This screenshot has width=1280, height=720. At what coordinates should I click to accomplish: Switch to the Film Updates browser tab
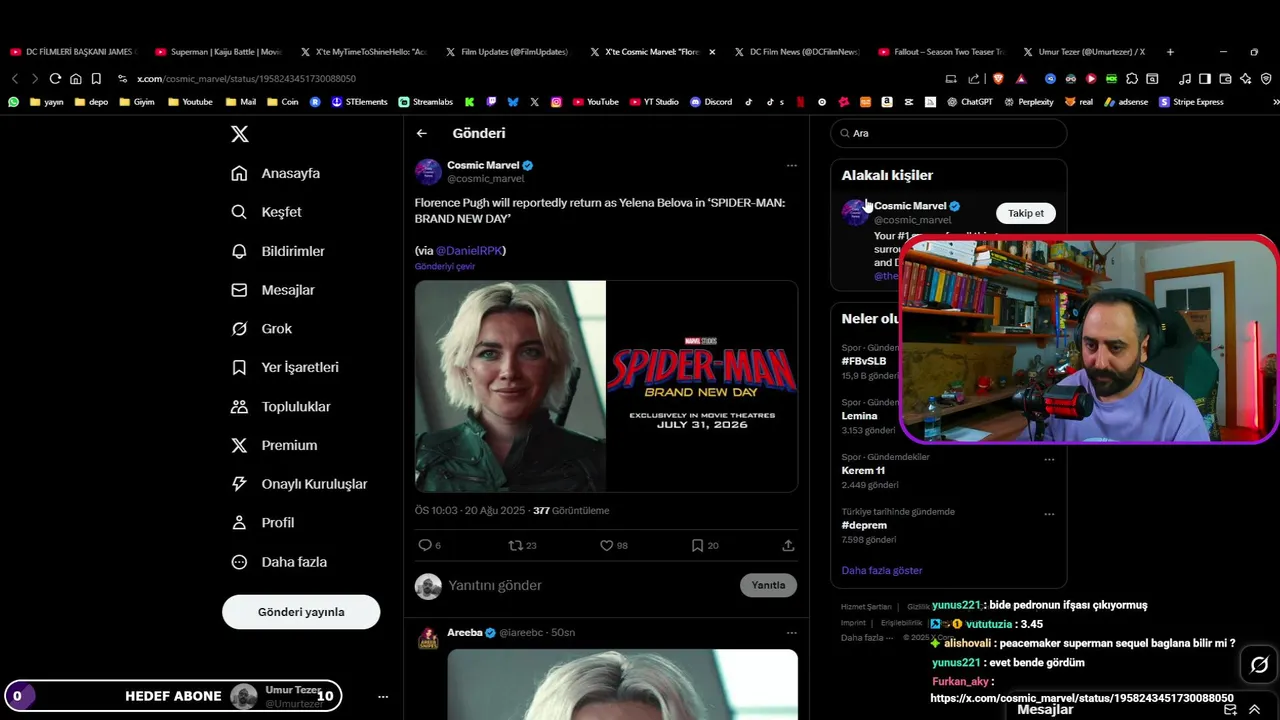(x=506, y=52)
